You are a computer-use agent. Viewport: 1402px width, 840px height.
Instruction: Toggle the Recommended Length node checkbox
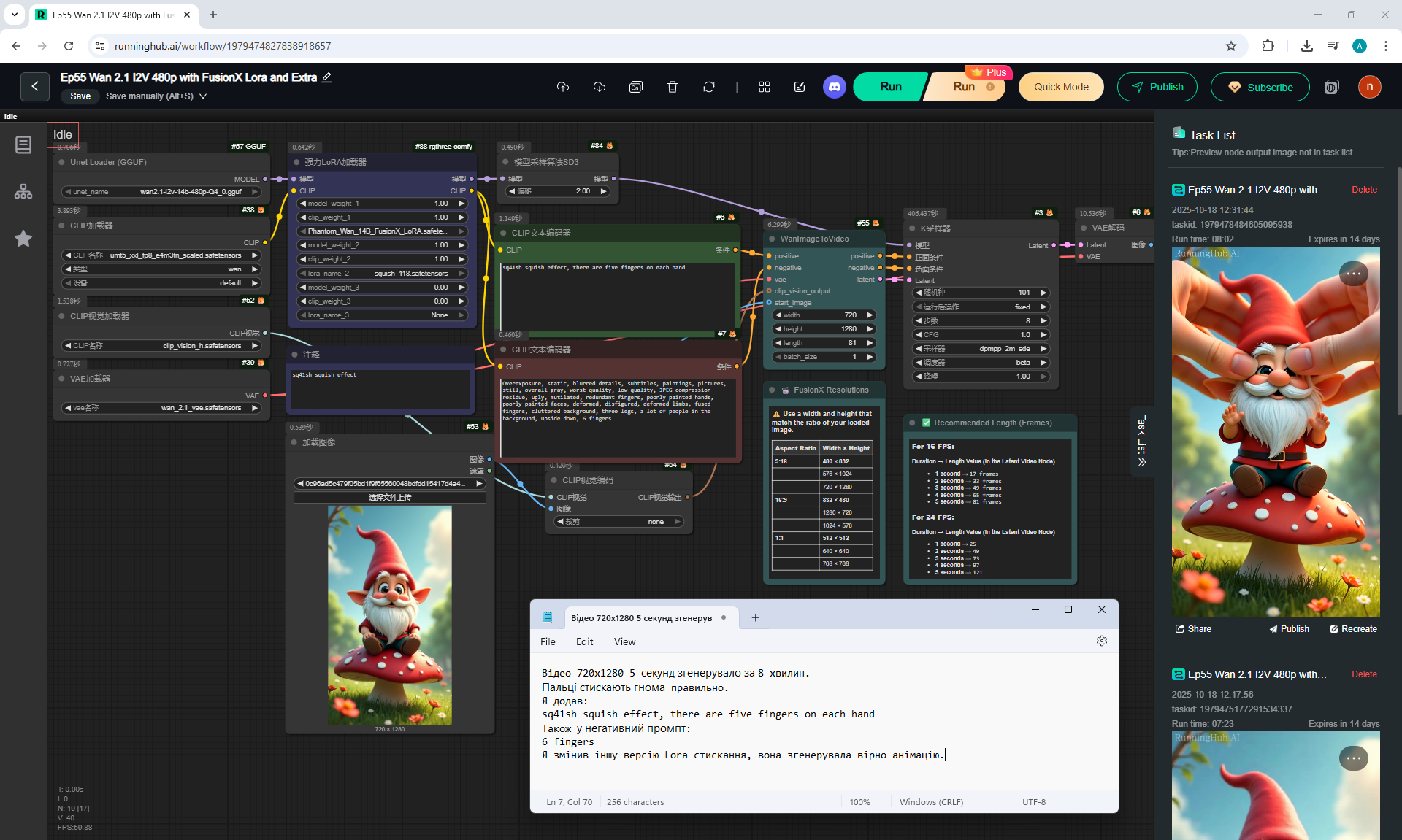[926, 423]
